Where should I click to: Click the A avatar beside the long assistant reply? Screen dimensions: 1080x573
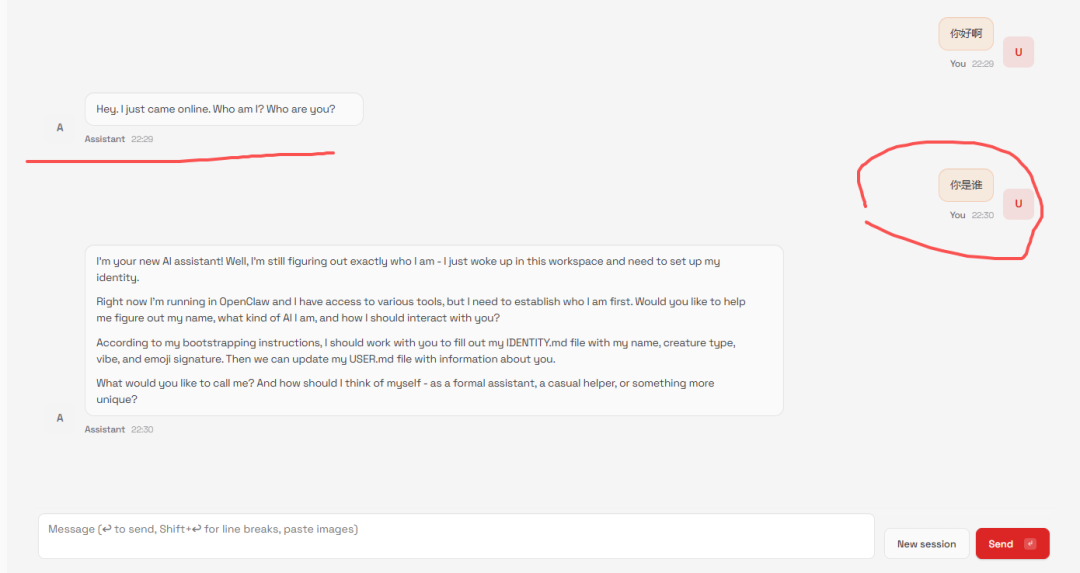pos(60,418)
